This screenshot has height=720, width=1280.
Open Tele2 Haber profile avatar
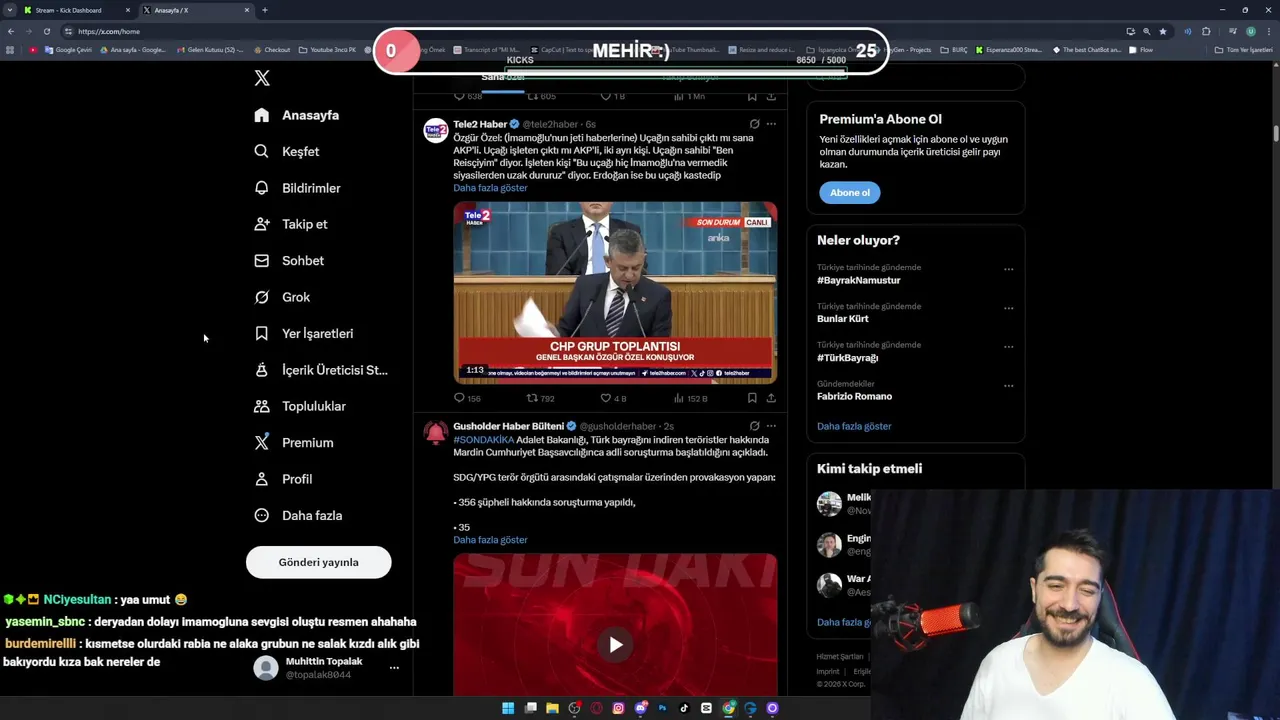pyautogui.click(x=436, y=130)
